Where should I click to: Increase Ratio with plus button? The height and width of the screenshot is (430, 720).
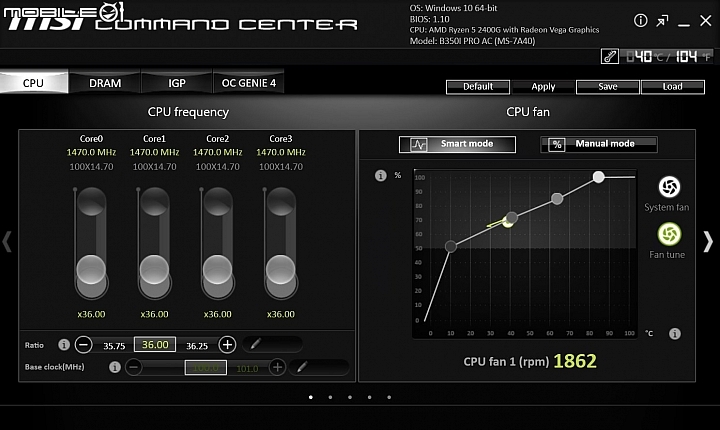[227, 345]
